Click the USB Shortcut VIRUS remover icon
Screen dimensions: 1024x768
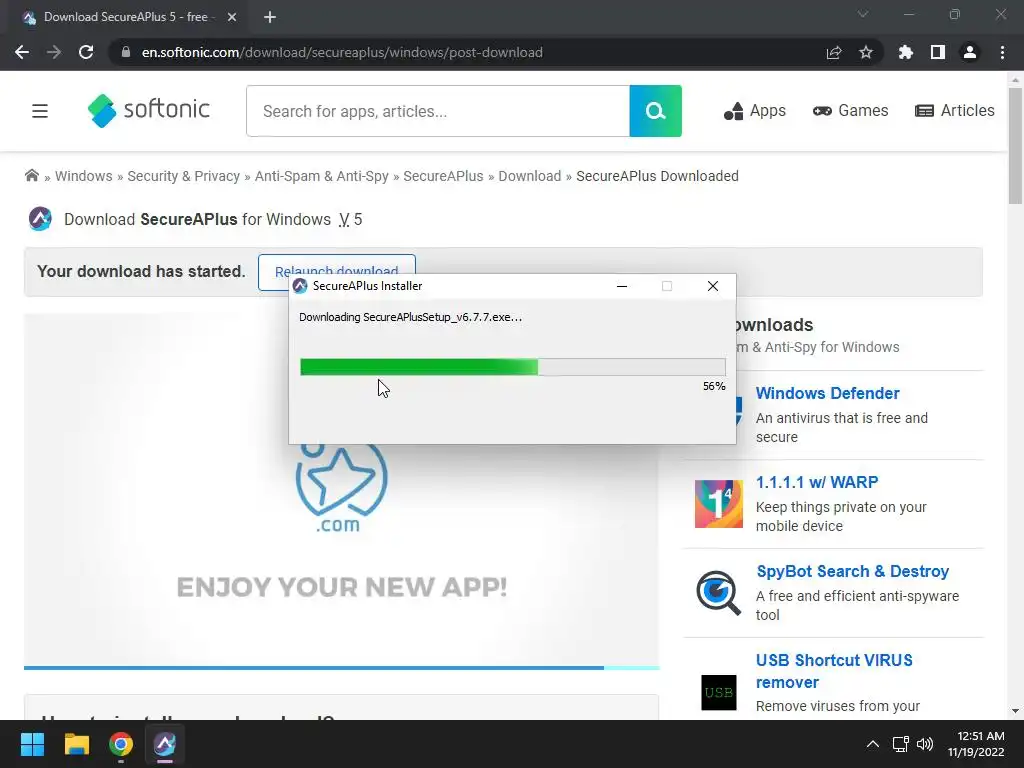click(718, 692)
